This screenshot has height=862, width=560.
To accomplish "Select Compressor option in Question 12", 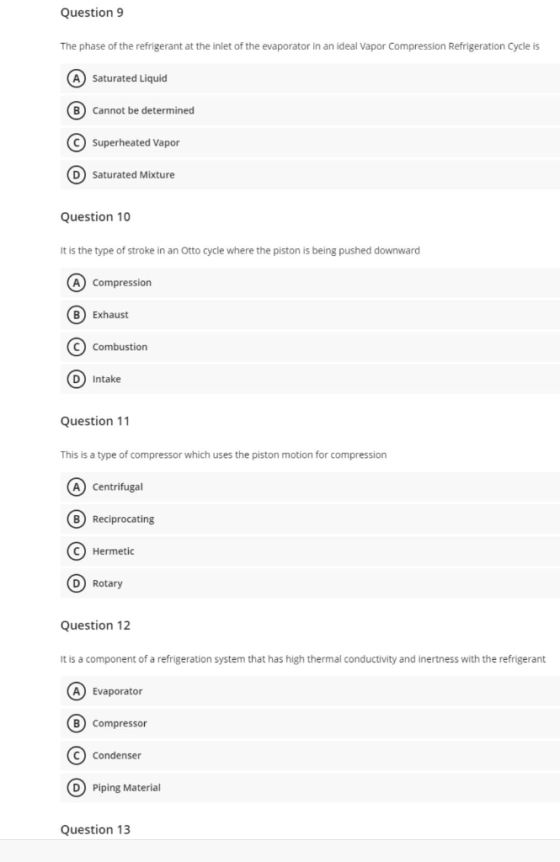I will 310,723.
